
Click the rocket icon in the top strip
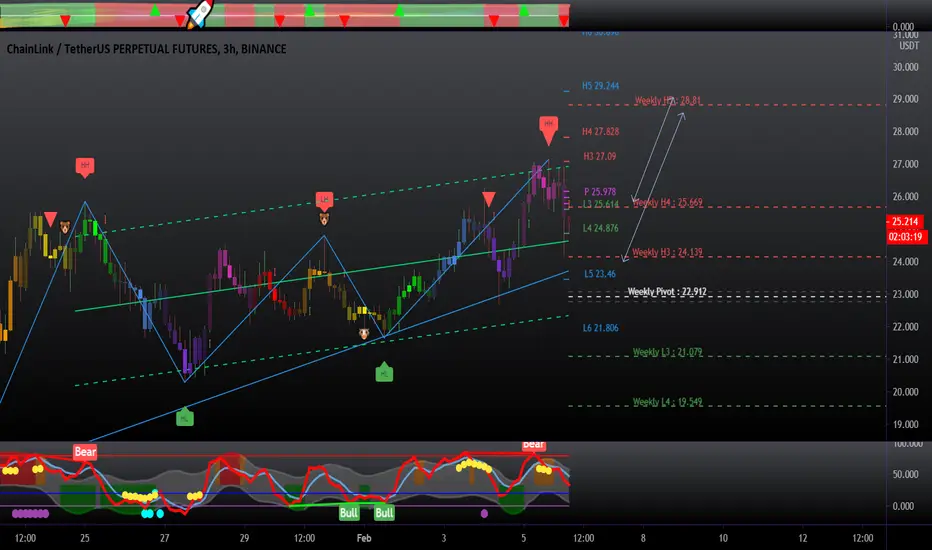pyautogui.click(x=200, y=14)
